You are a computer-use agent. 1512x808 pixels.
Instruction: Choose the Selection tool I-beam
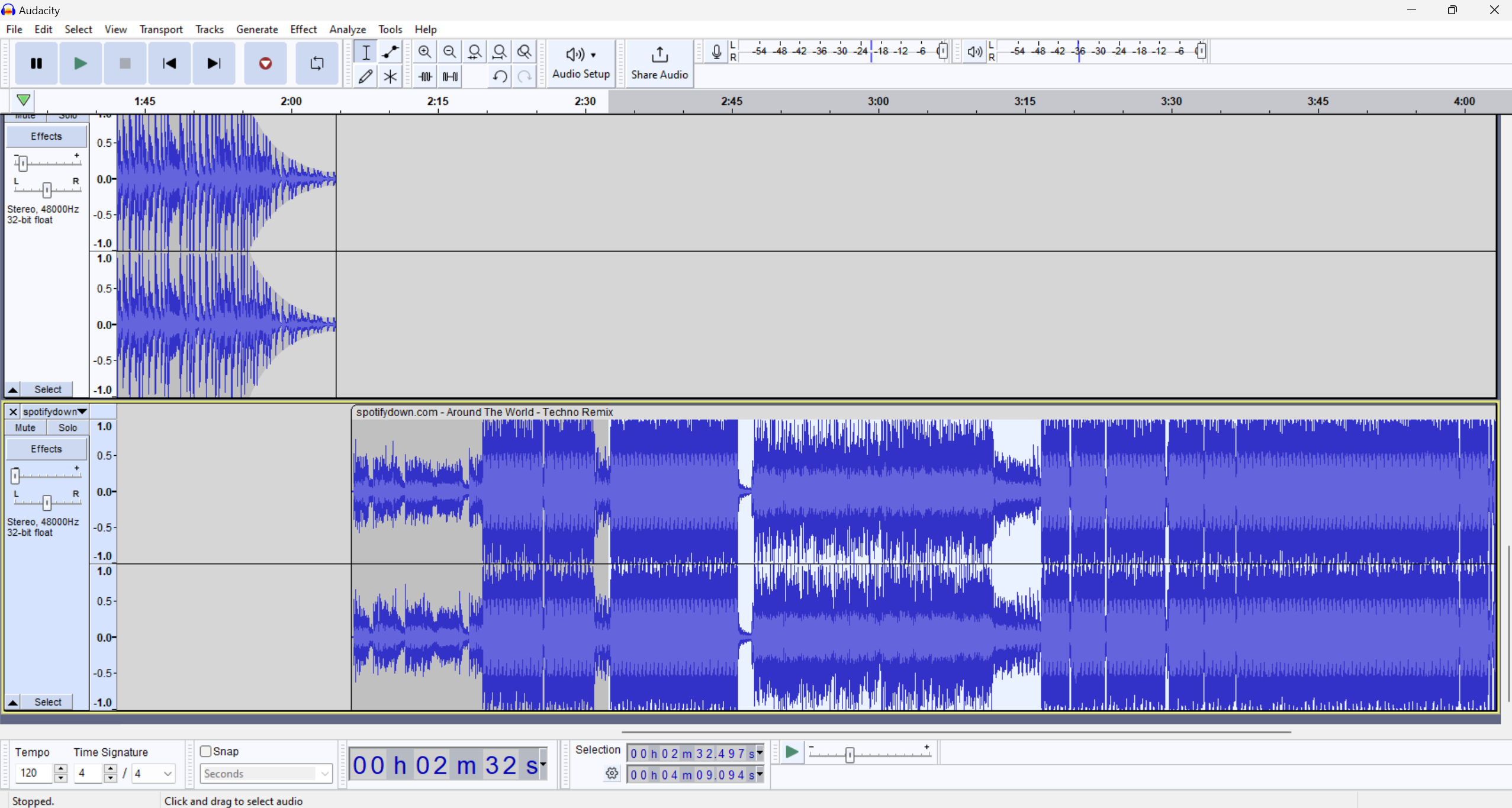366,52
